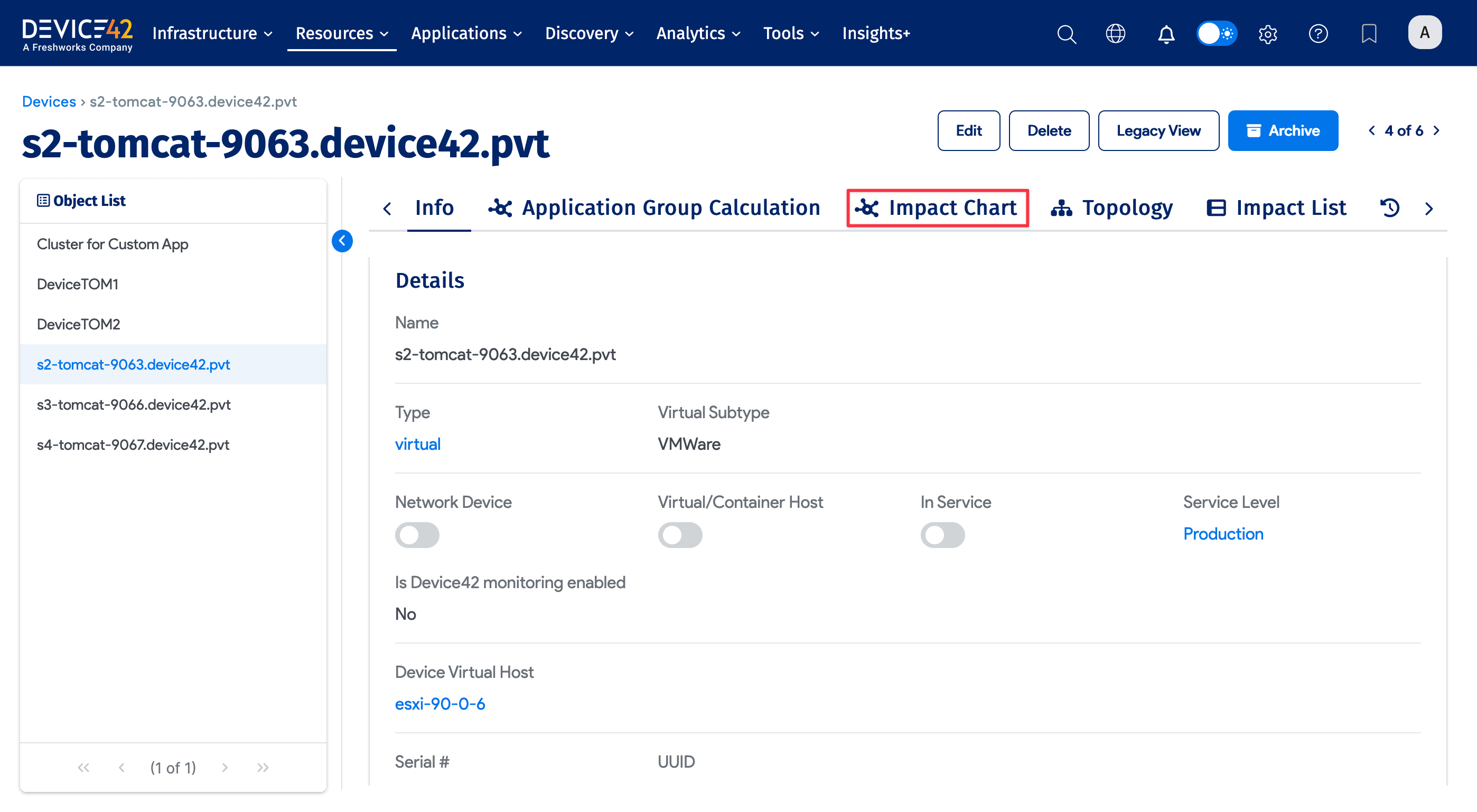Turn on the In Service toggle
This screenshot has width=1477, height=812.
(942, 535)
